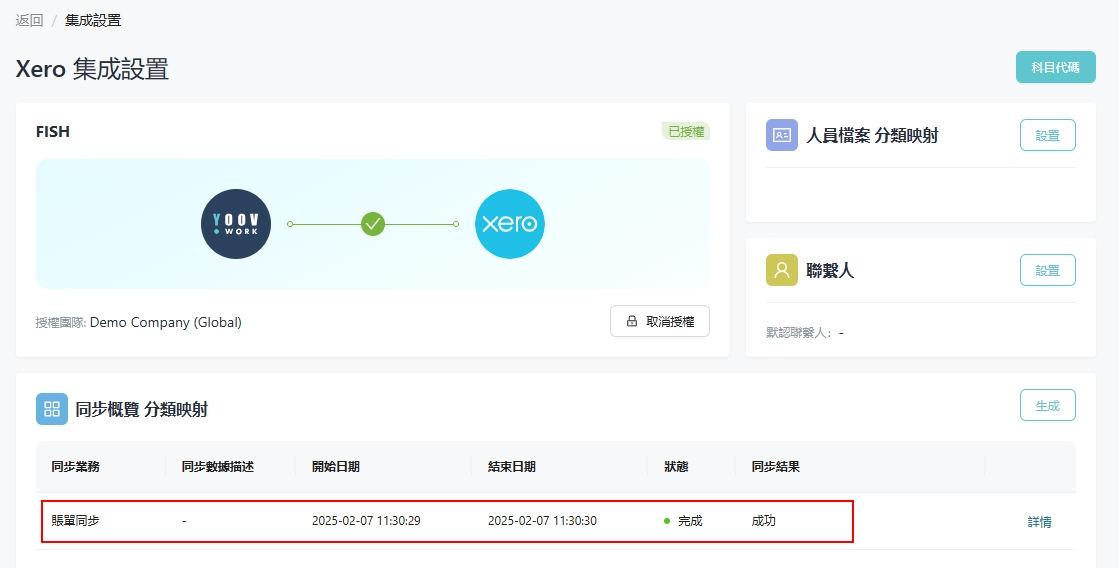Click the Xero 集成設置 page title
Image resolution: width=1119 pixels, height=568 pixels.
(92, 69)
